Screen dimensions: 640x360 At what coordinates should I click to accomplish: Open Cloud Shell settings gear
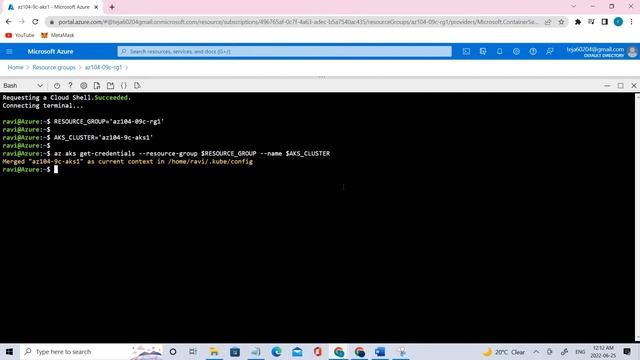[x=84, y=86]
